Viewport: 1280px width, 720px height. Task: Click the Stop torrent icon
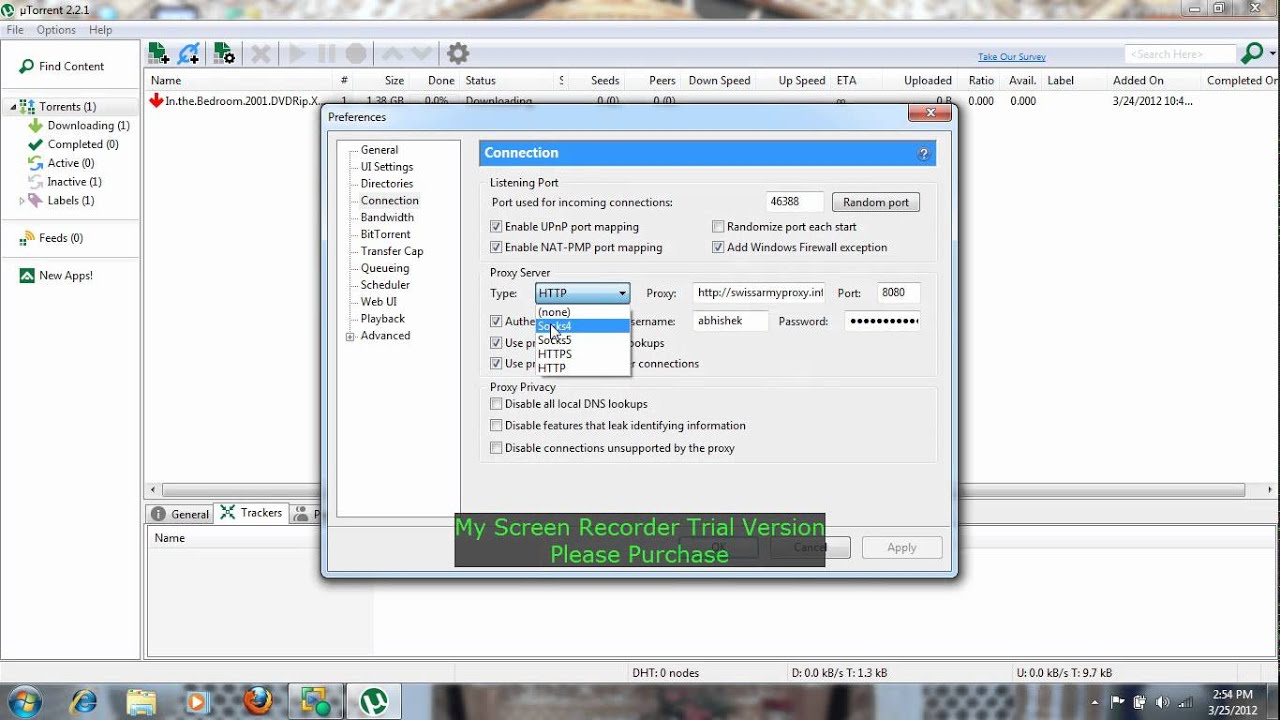(x=356, y=53)
